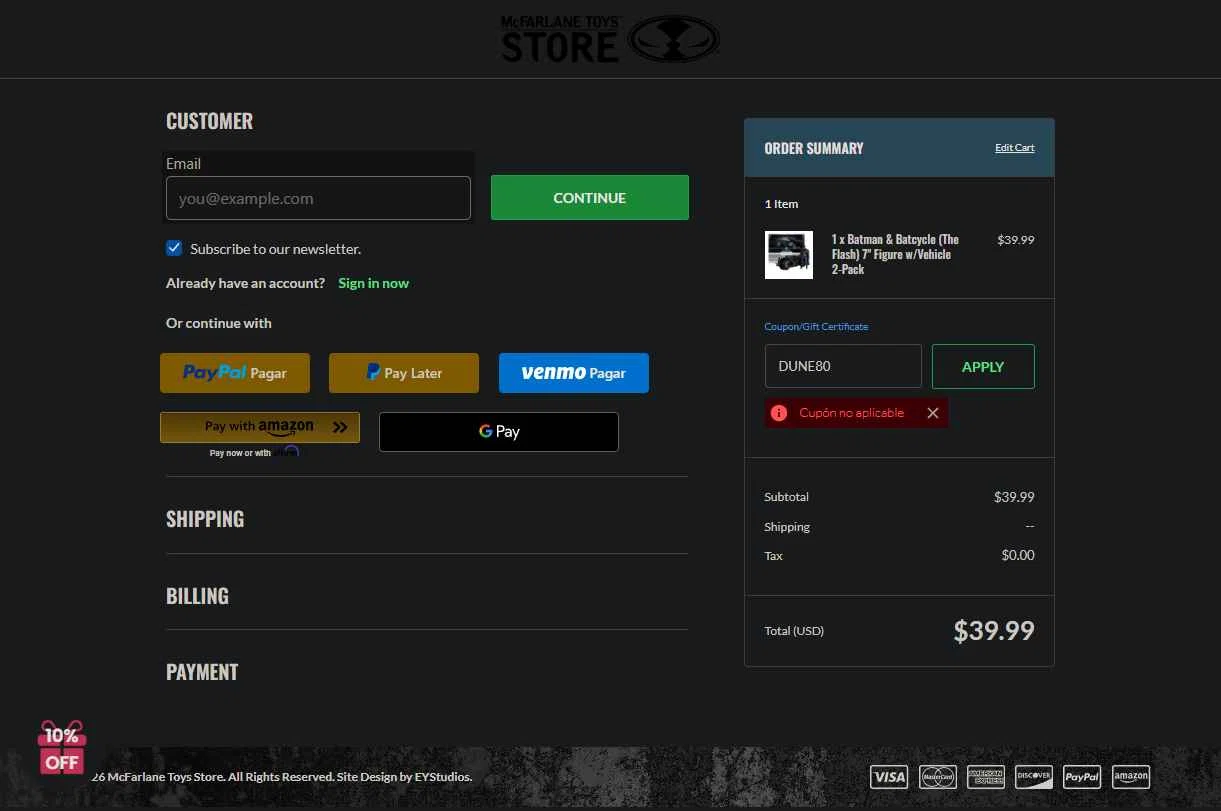
Task: Click the Batman & Batcycle product name
Action: [x=895, y=254]
